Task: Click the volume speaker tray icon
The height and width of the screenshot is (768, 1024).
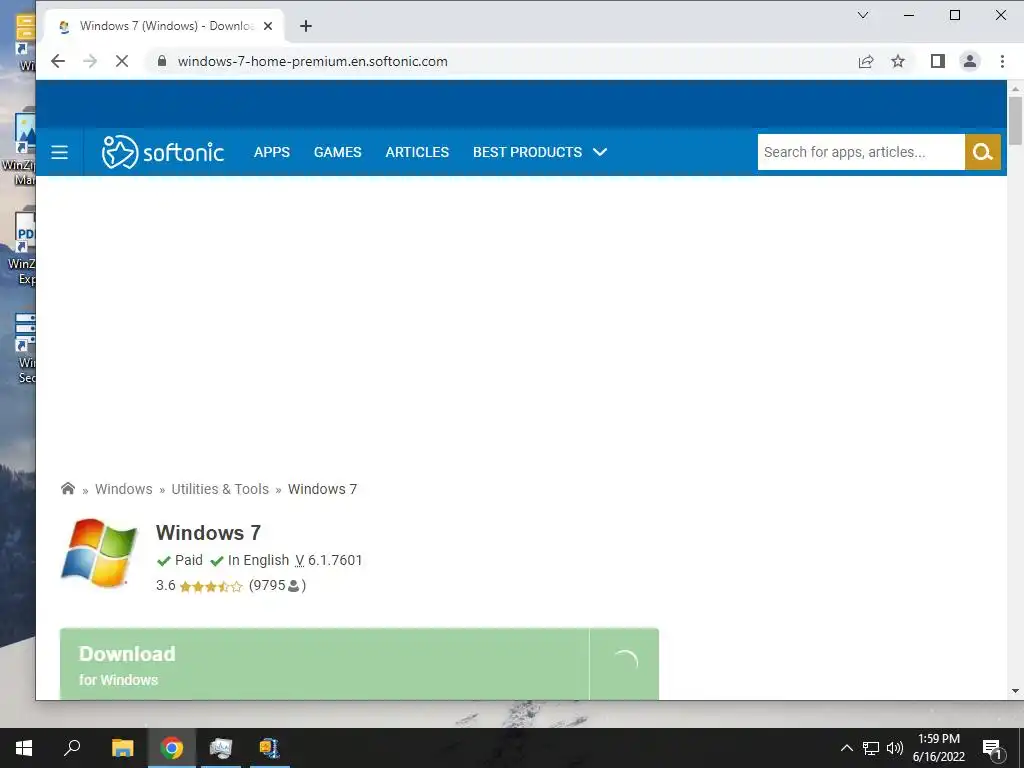Action: pyautogui.click(x=895, y=748)
